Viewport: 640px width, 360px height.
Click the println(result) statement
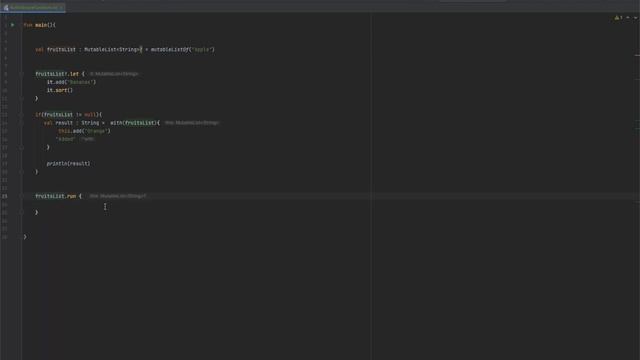tap(68, 164)
